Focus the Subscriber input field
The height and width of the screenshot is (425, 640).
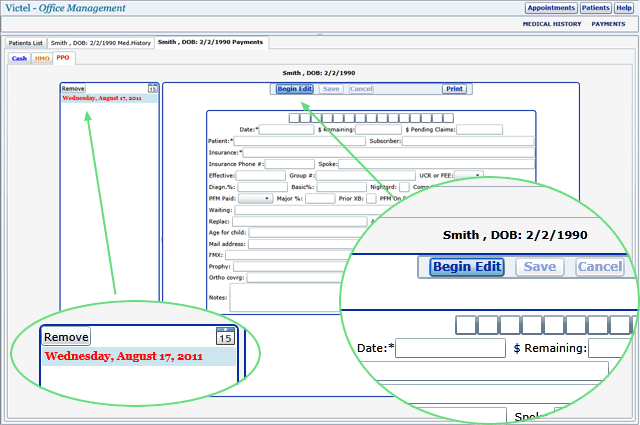(468, 141)
